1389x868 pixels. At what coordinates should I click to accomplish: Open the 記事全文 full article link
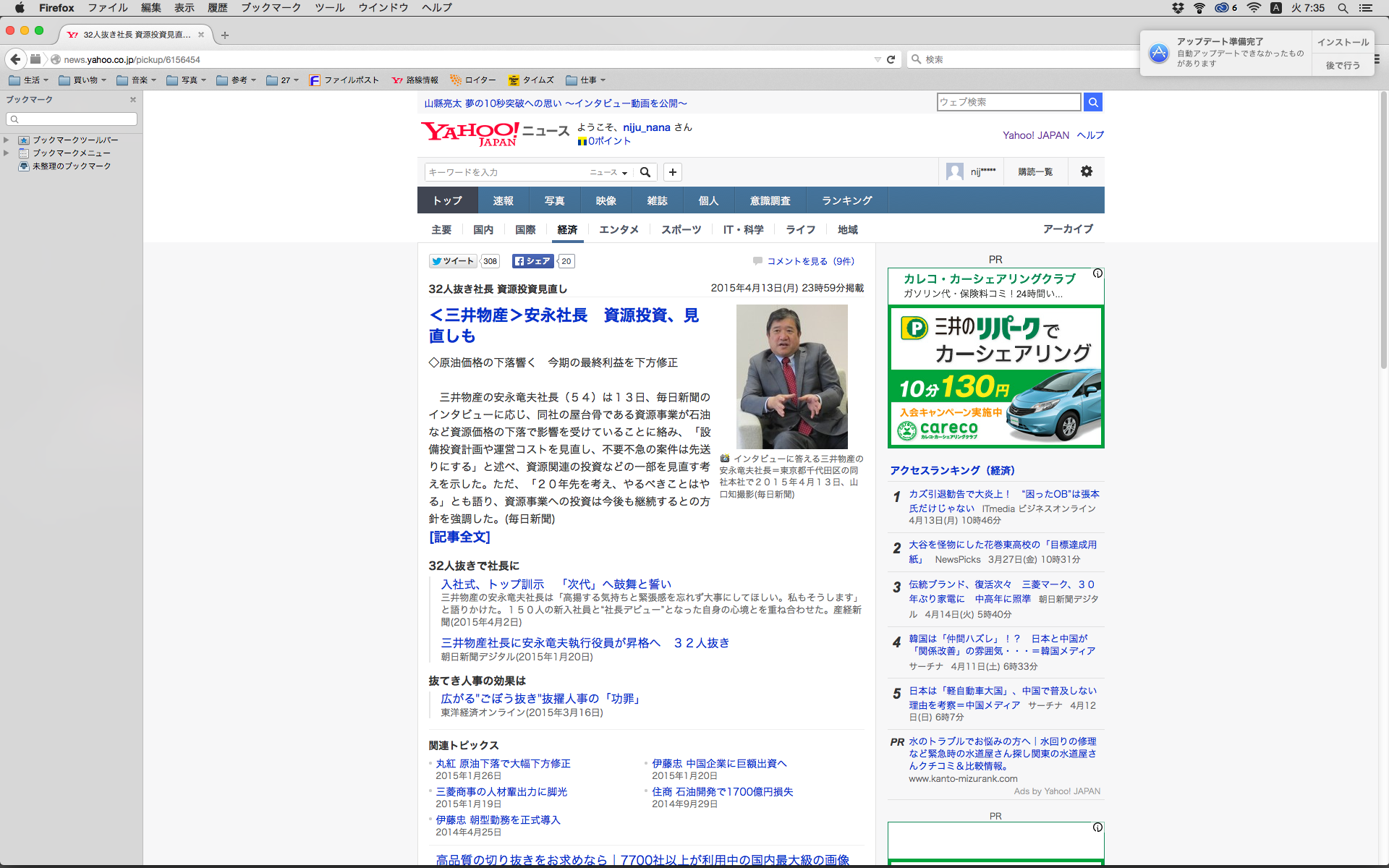point(459,537)
